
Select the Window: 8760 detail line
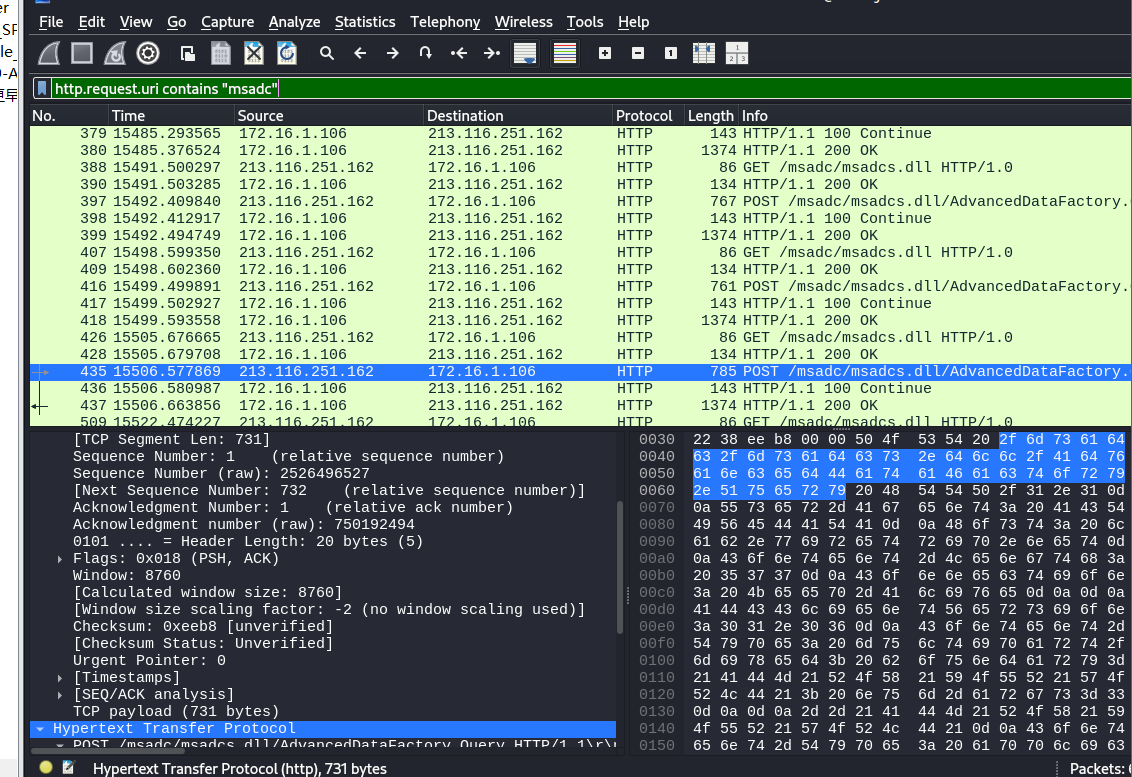pyautogui.click(x=127, y=576)
